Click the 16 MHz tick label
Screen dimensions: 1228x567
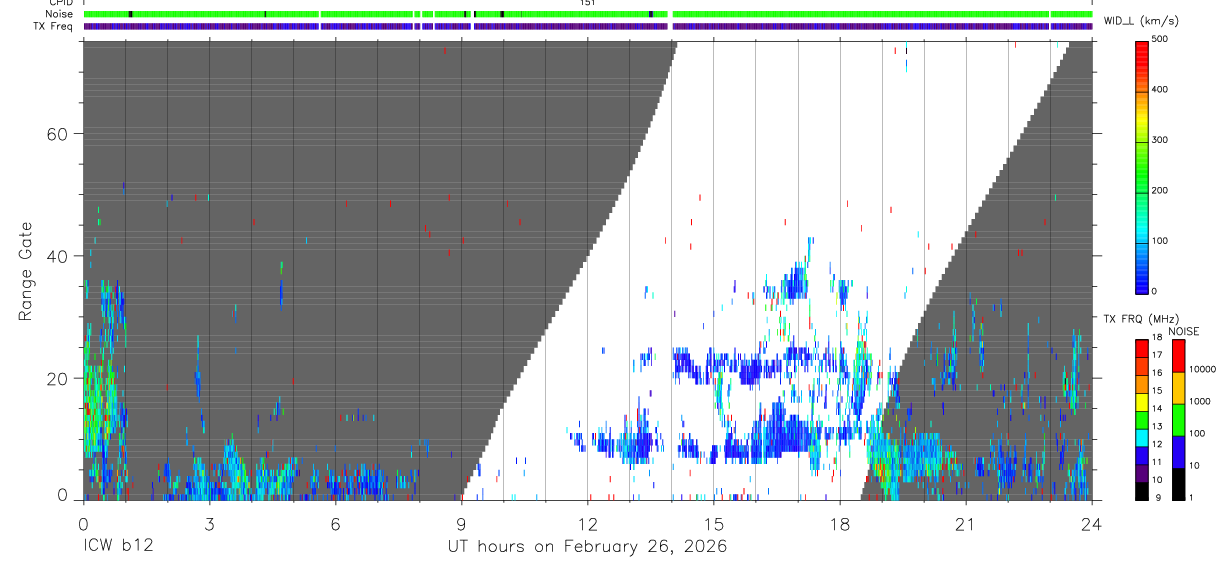1156,373
